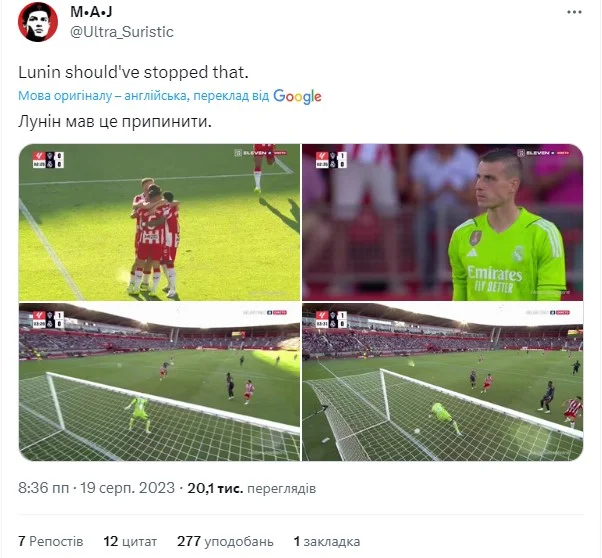Click the 1 закладка bookmark count
The height and width of the screenshot is (558, 602).
point(327,541)
